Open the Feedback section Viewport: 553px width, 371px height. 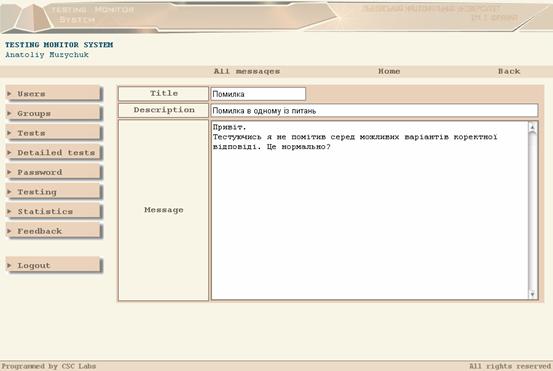click(54, 231)
